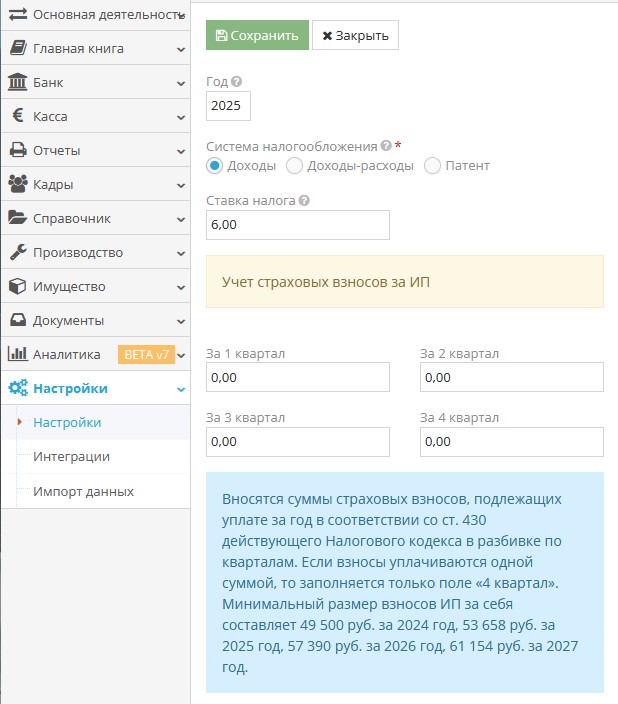Choose the Патент radio option
The width and height of the screenshot is (618, 704).
pos(432,166)
